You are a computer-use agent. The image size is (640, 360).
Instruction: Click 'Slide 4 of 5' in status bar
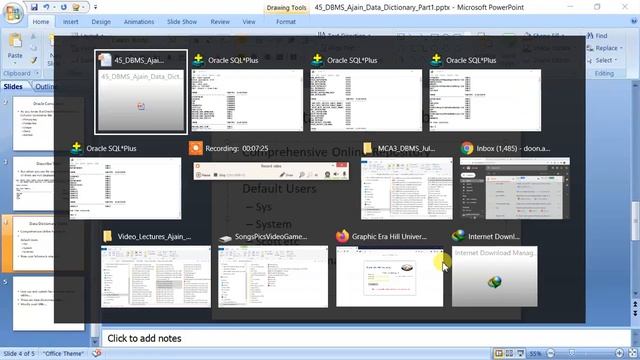(x=19, y=353)
